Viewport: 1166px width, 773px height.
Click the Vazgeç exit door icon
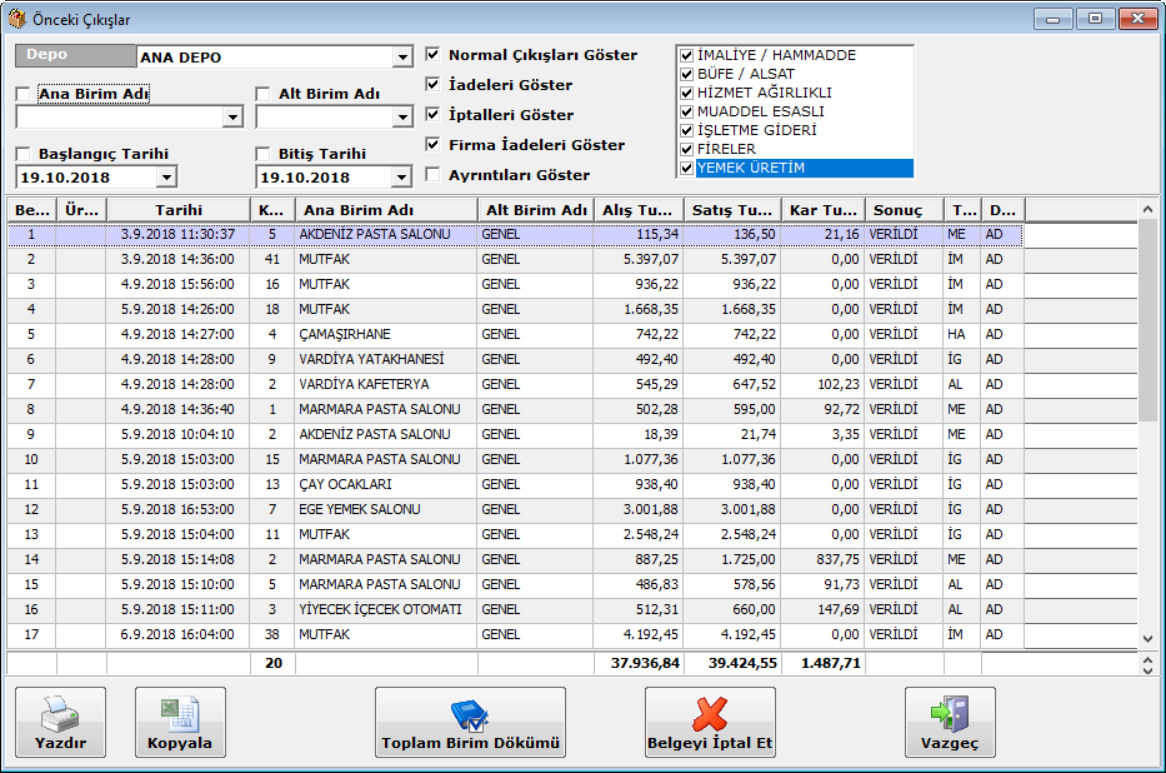[x=949, y=722]
